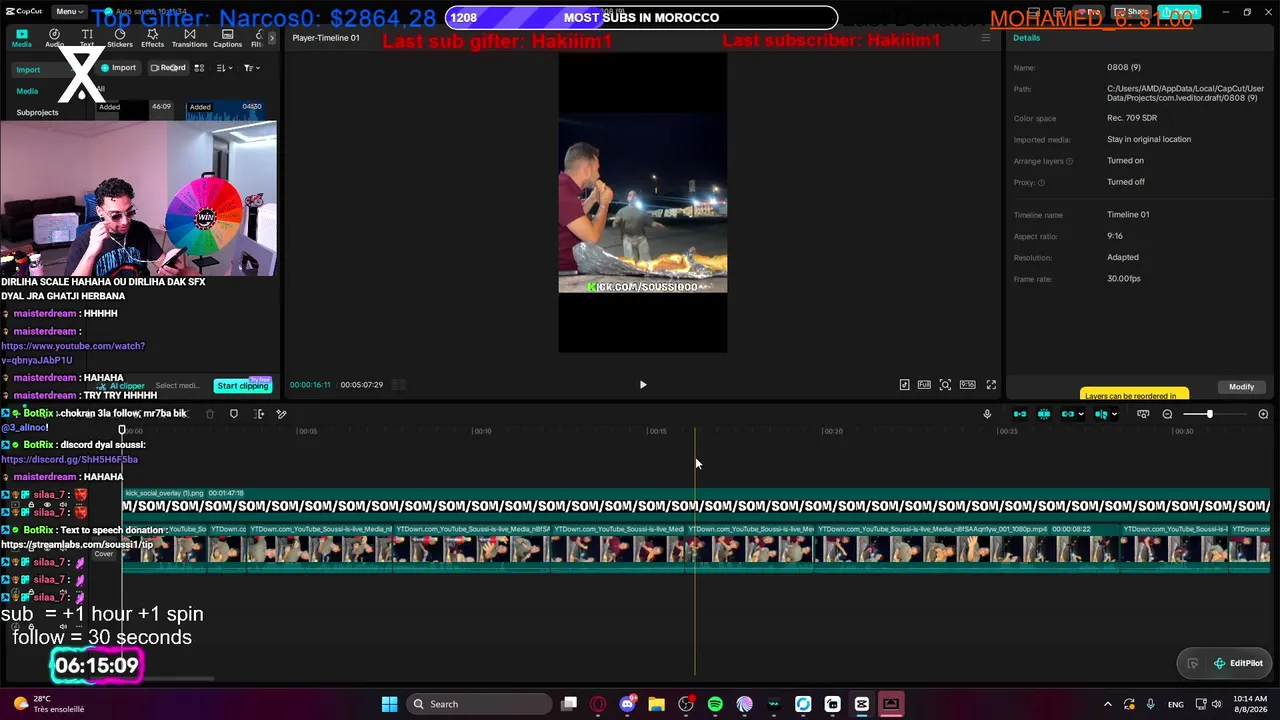Open File Explorer from the taskbar
Viewport: 1280px width, 720px height.
[656, 704]
